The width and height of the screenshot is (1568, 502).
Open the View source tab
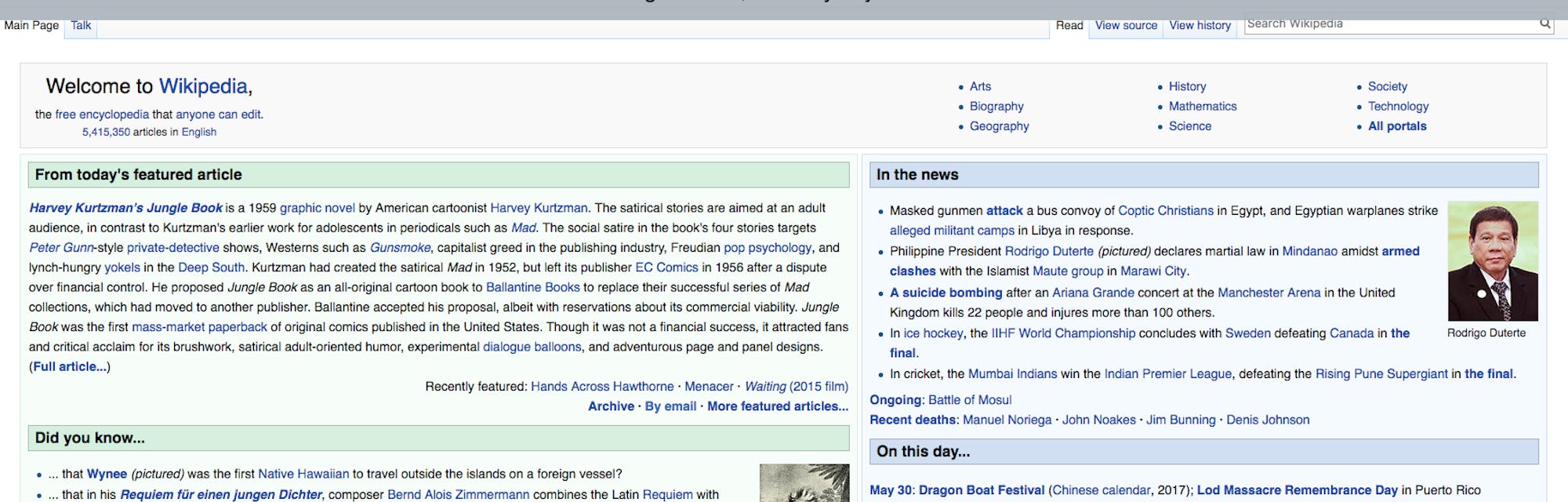coord(1126,25)
